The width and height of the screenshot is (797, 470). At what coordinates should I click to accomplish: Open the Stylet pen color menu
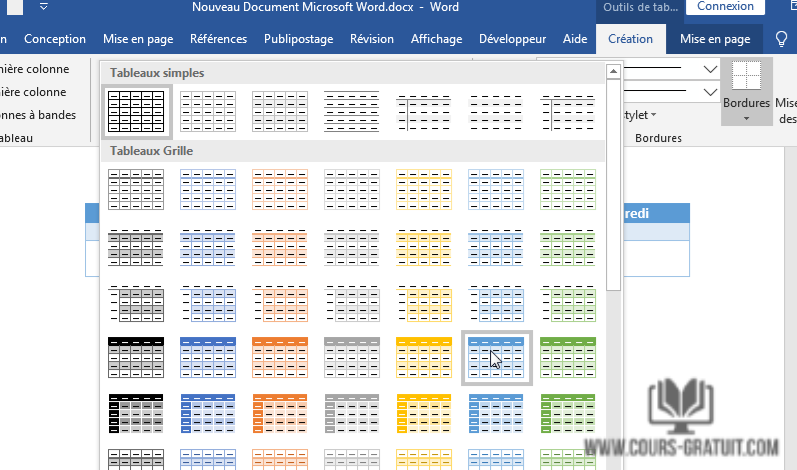pos(636,115)
